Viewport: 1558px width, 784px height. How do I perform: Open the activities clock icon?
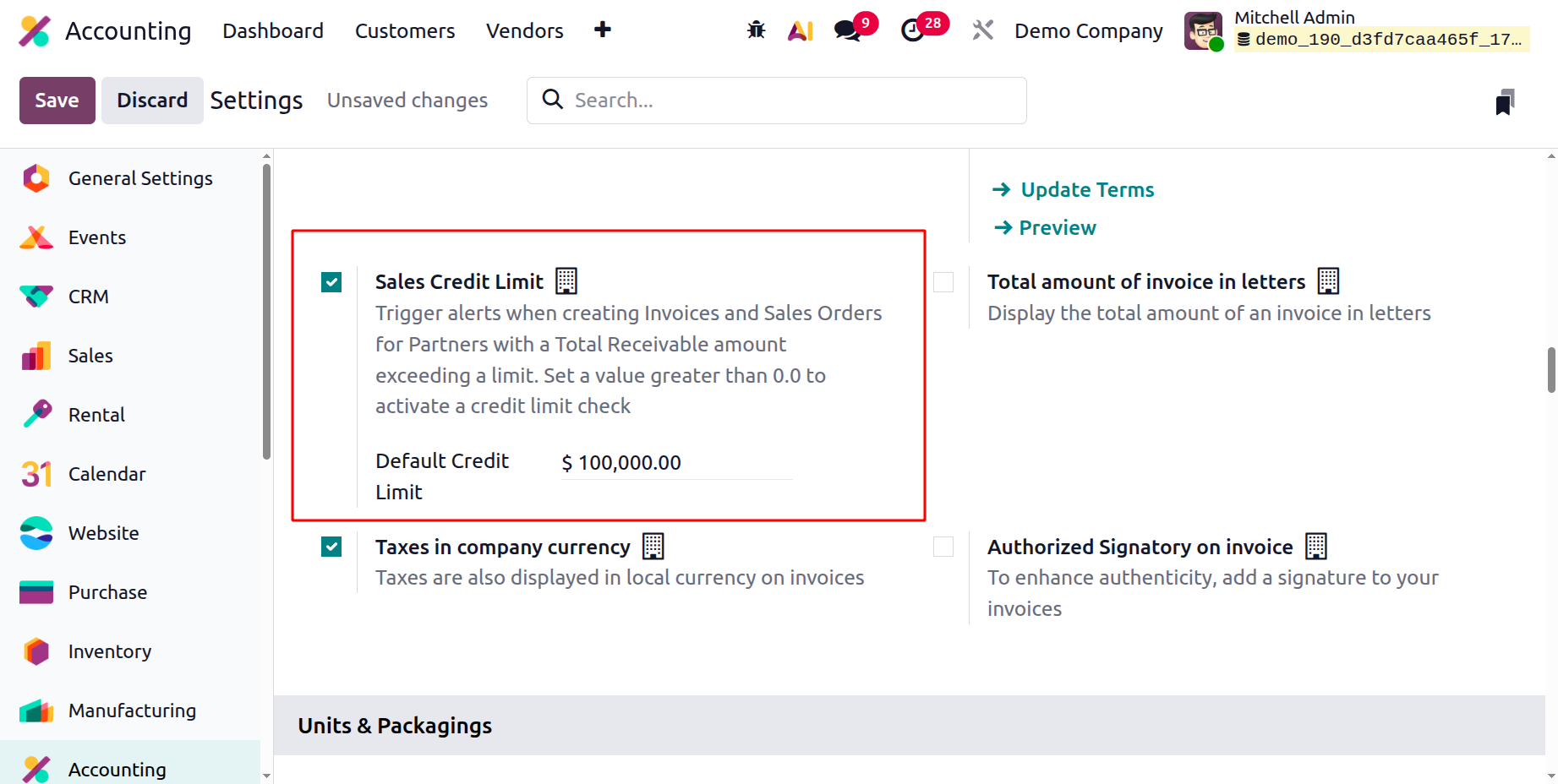click(913, 30)
